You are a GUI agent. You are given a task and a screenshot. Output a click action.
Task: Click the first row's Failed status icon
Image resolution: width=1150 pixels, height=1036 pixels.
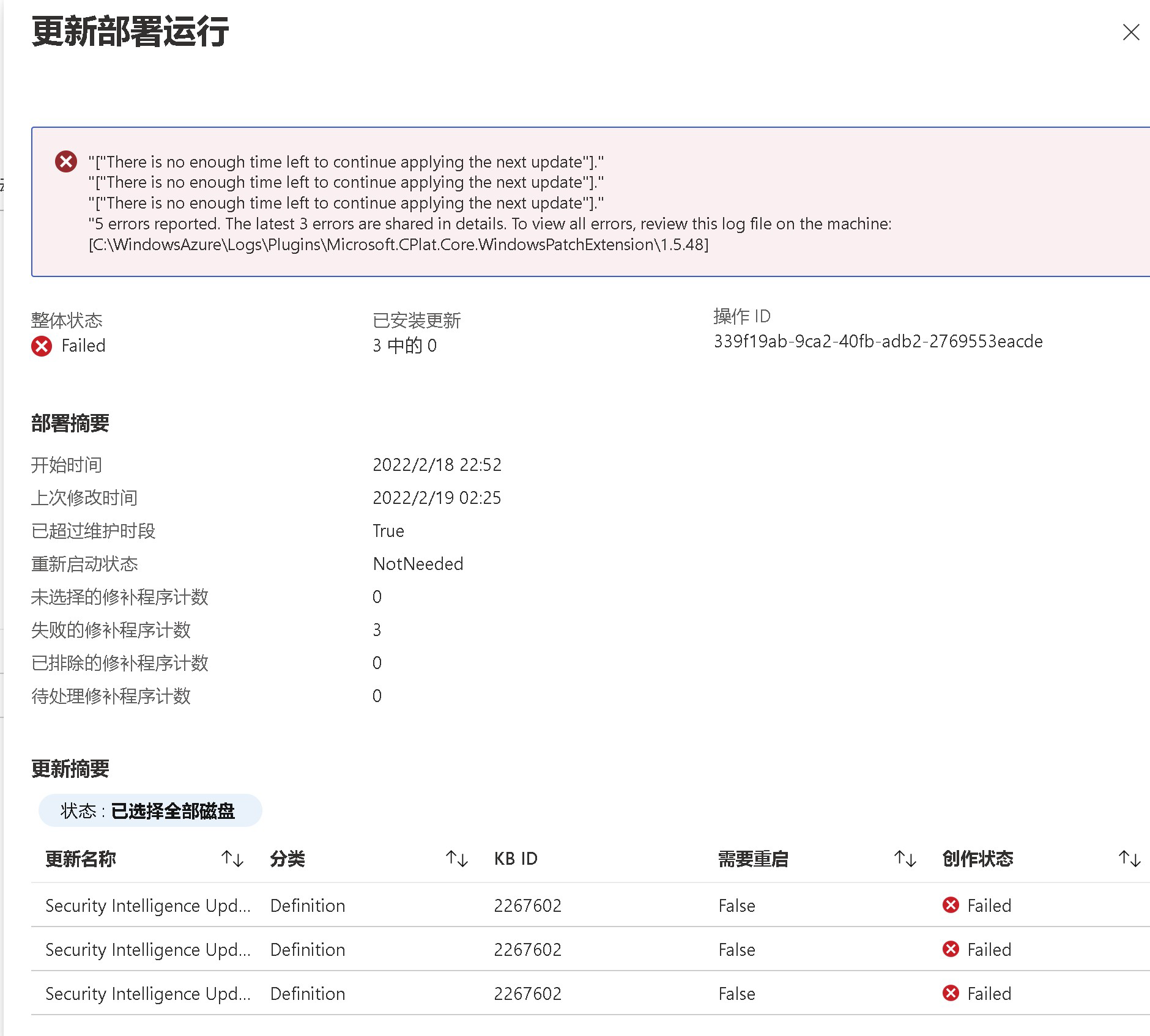tap(951, 905)
